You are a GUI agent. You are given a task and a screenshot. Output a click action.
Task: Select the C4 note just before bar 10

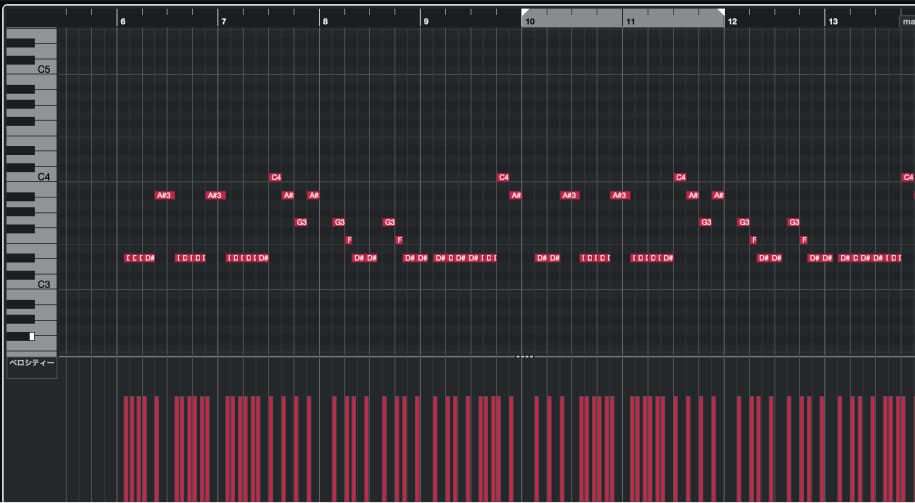503,177
